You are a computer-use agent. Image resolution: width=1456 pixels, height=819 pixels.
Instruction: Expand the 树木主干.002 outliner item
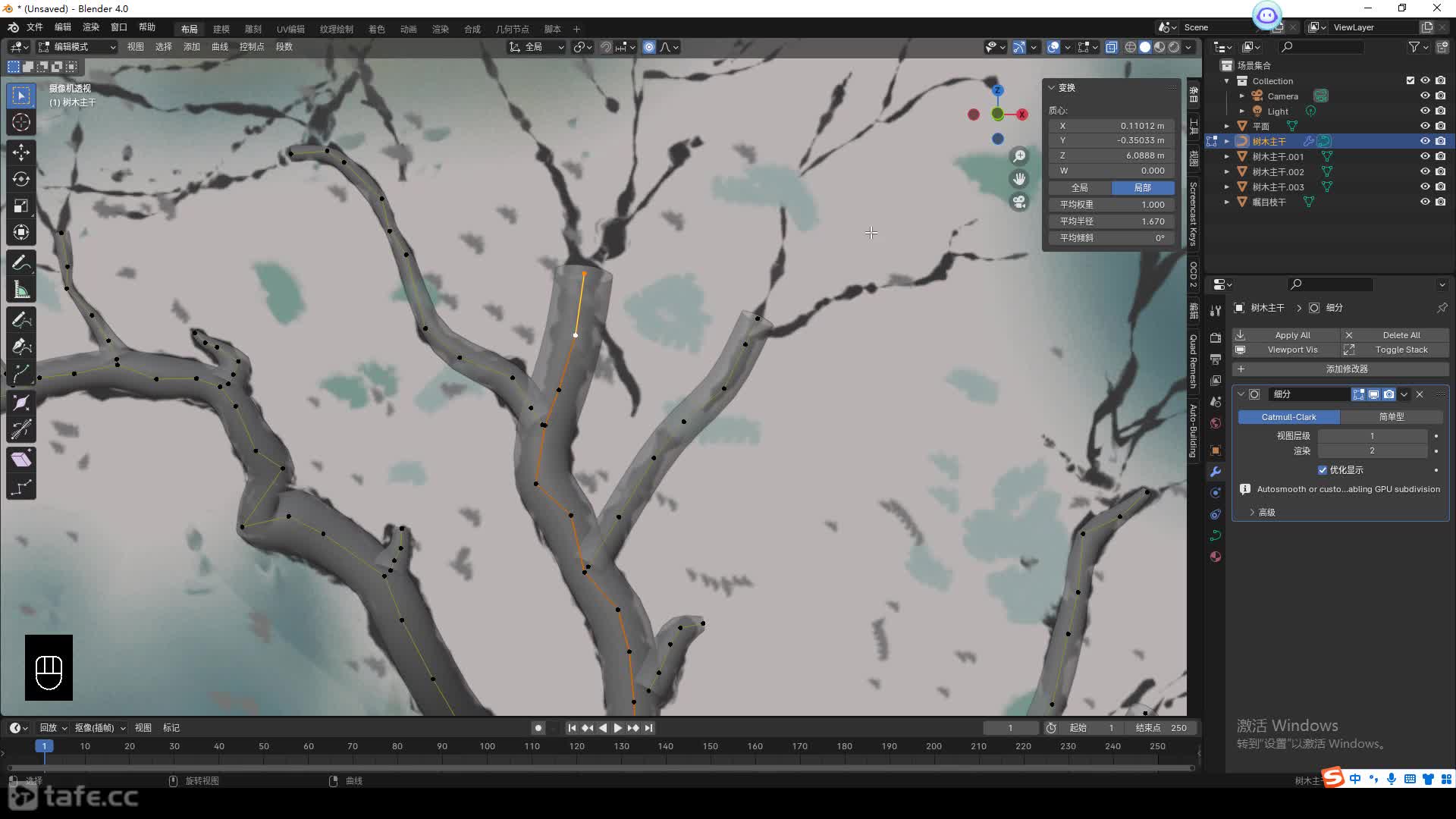pyautogui.click(x=1227, y=171)
